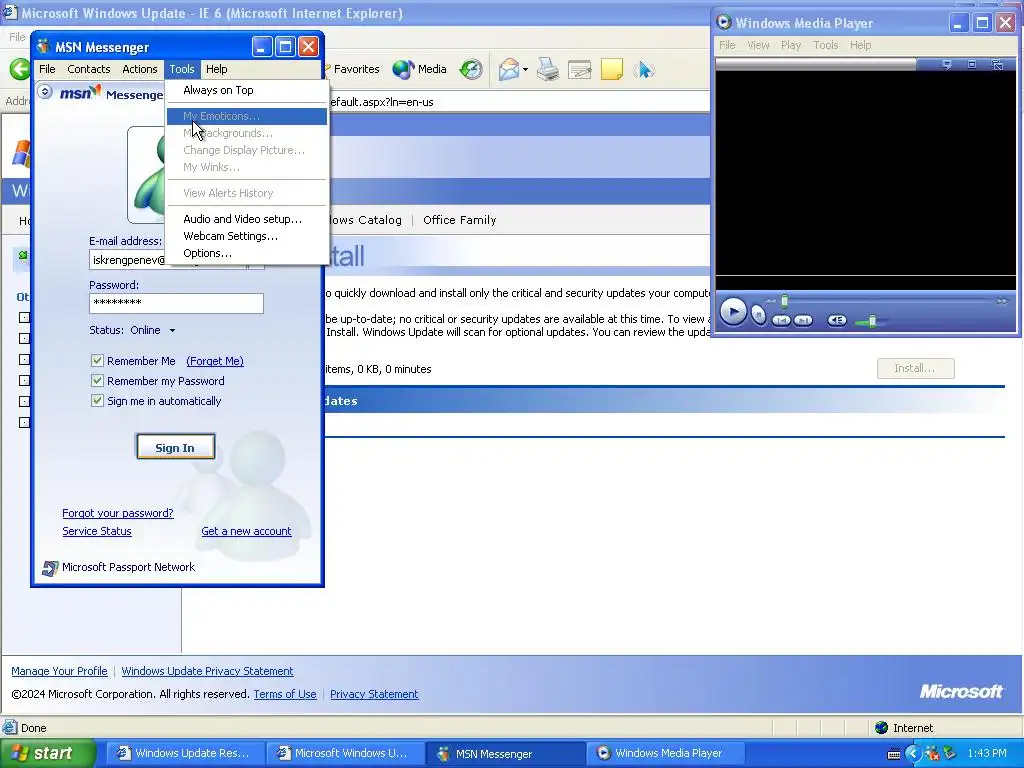
Task: Click Get a new account link
Action: point(246,532)
